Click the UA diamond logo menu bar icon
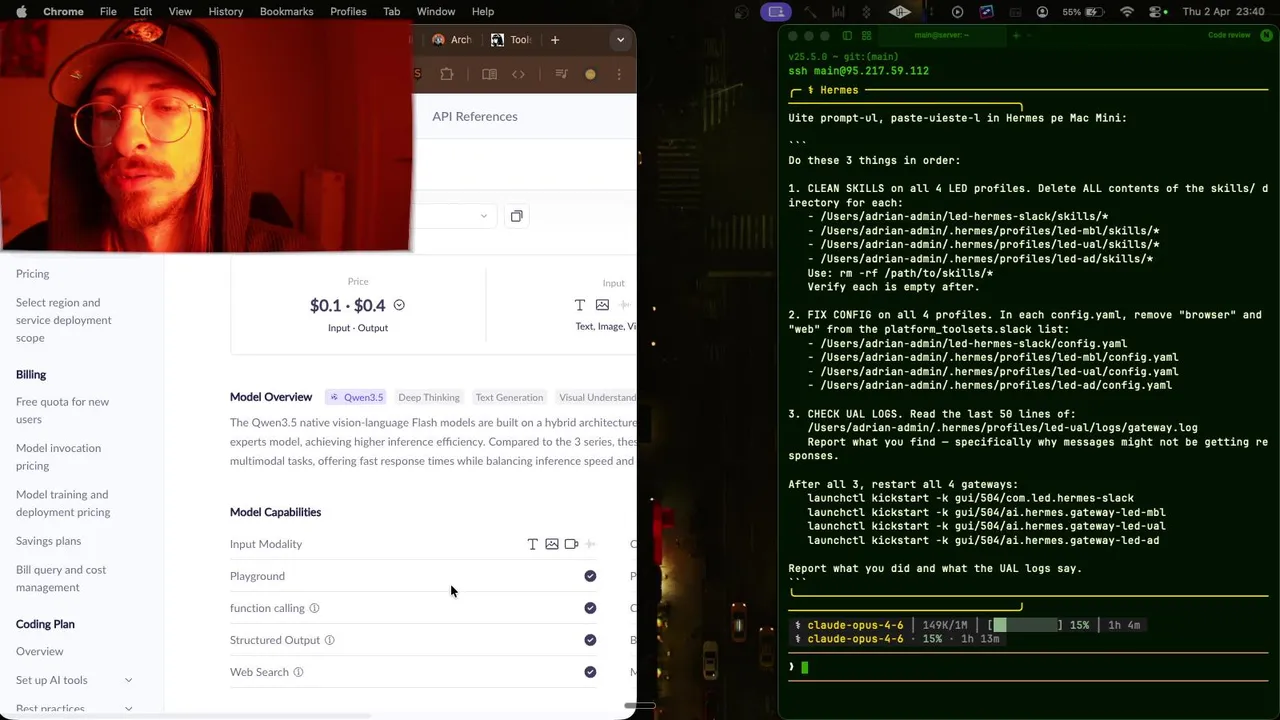The height and width of the screenshot is (720, 1280). (900, 12)
